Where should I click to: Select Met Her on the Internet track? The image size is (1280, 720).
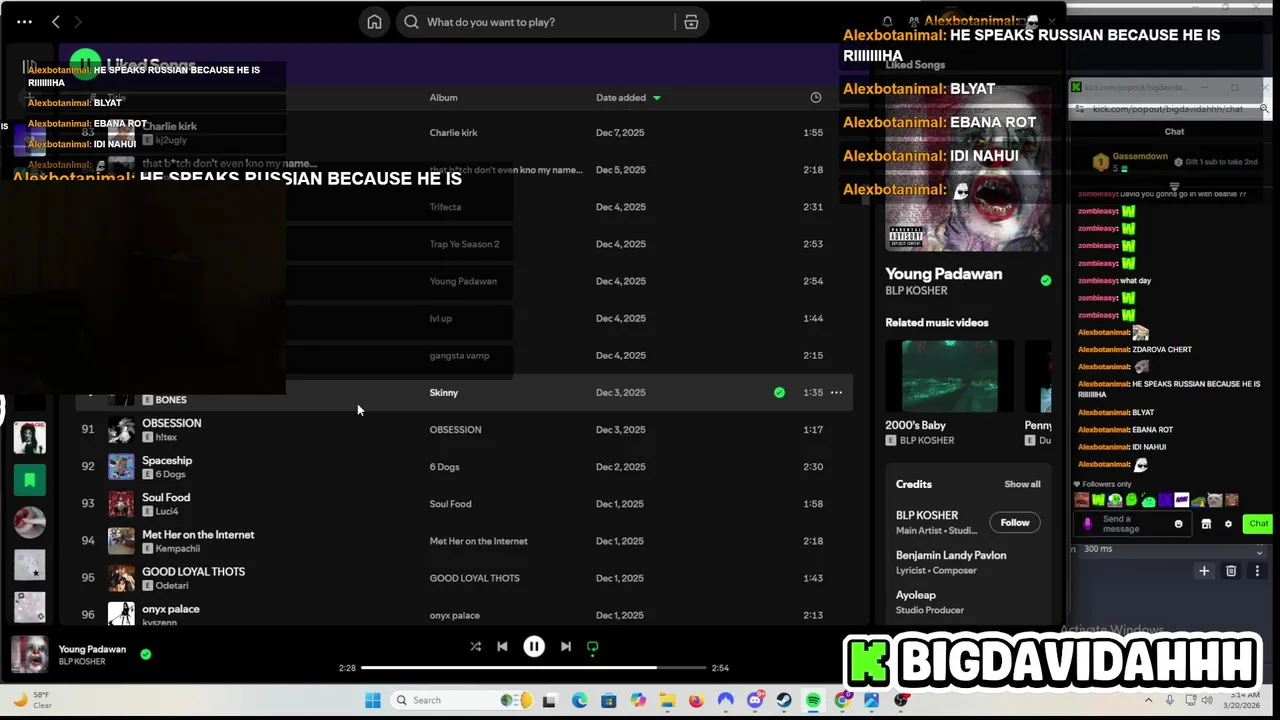[x=464, y=541]
